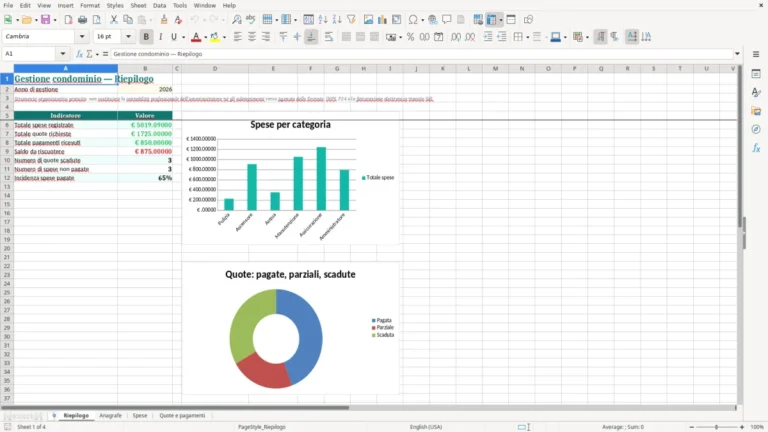Open the Background Color dropdown arrow
Screen dimensions: 768x432
[x=224, y=37]
